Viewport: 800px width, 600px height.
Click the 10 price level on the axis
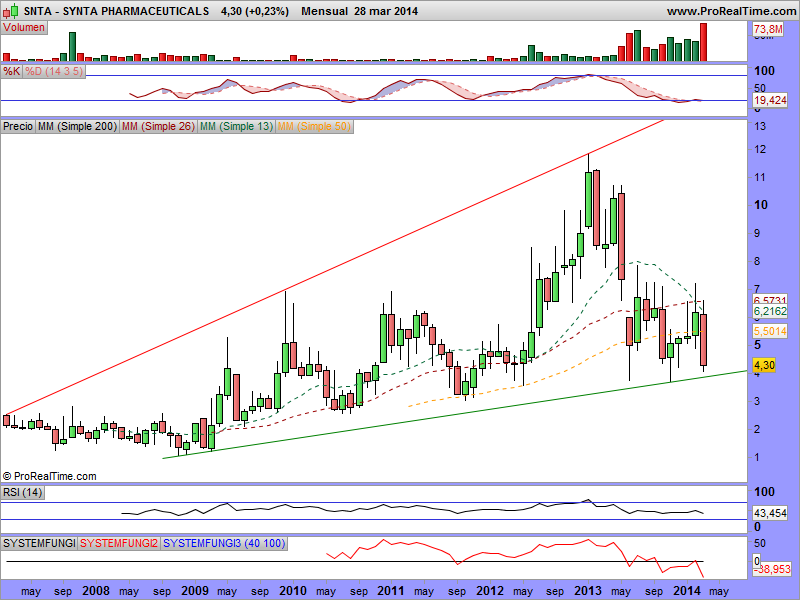(761, 205)
